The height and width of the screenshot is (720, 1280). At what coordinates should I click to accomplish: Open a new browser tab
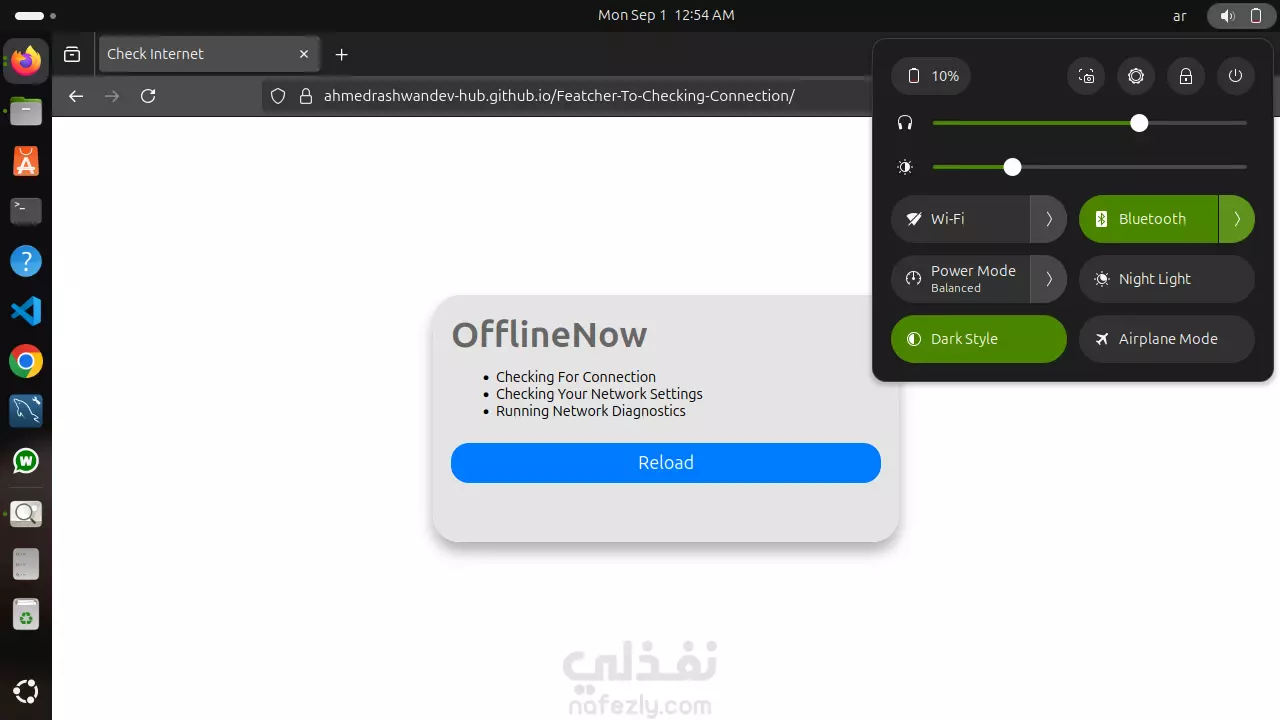342,54
